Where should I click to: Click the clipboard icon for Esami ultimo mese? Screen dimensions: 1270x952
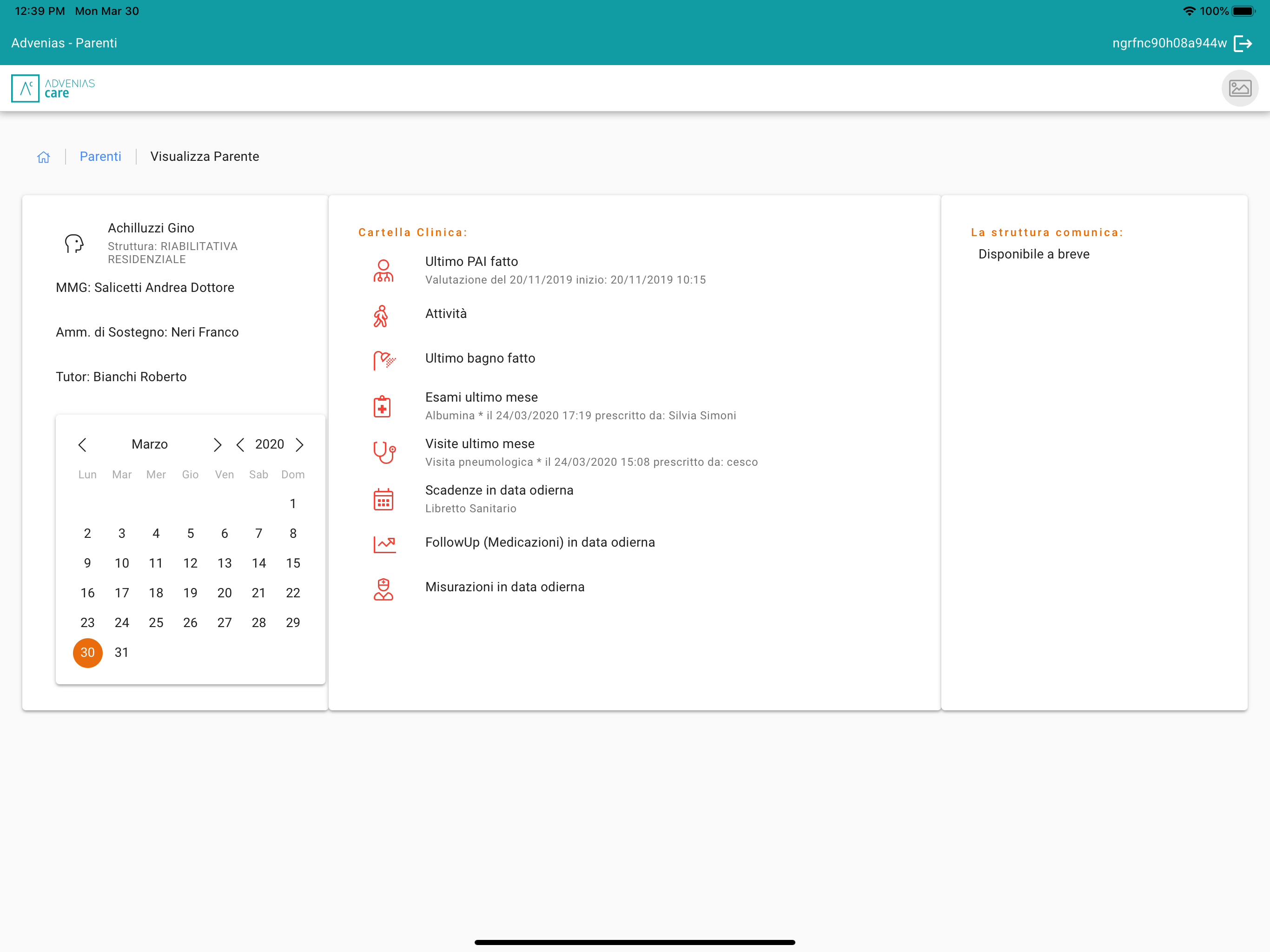tap(383, 407)
